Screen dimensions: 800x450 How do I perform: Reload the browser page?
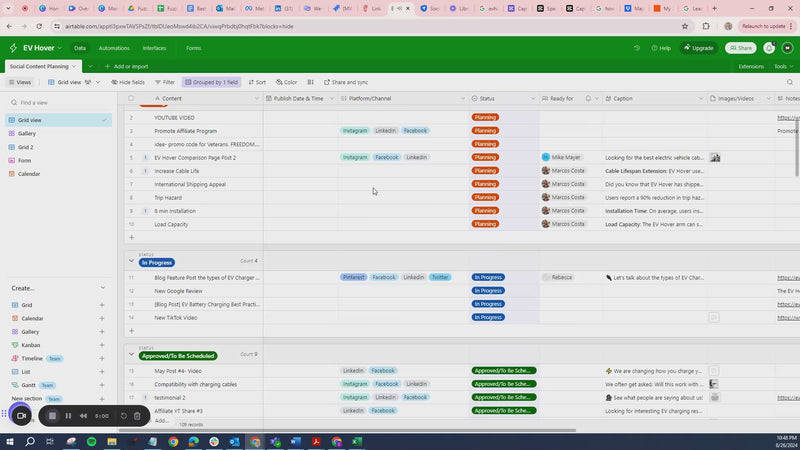pyautogui.click(x=39, y=26)
